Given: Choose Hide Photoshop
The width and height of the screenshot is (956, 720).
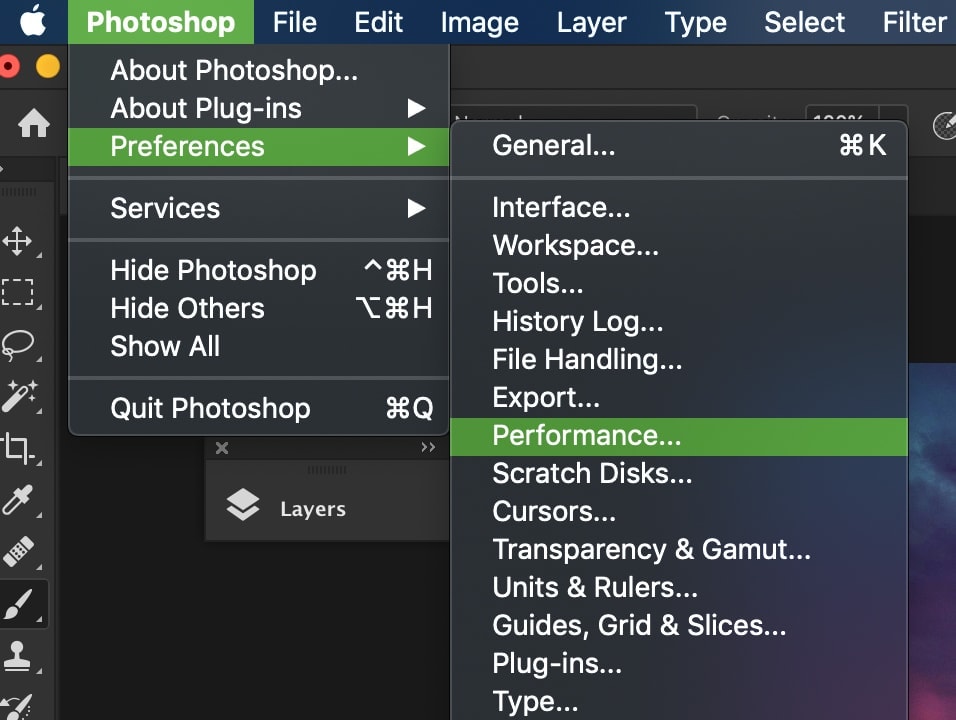Looking at the screenshot, I should tap(259, 270).
